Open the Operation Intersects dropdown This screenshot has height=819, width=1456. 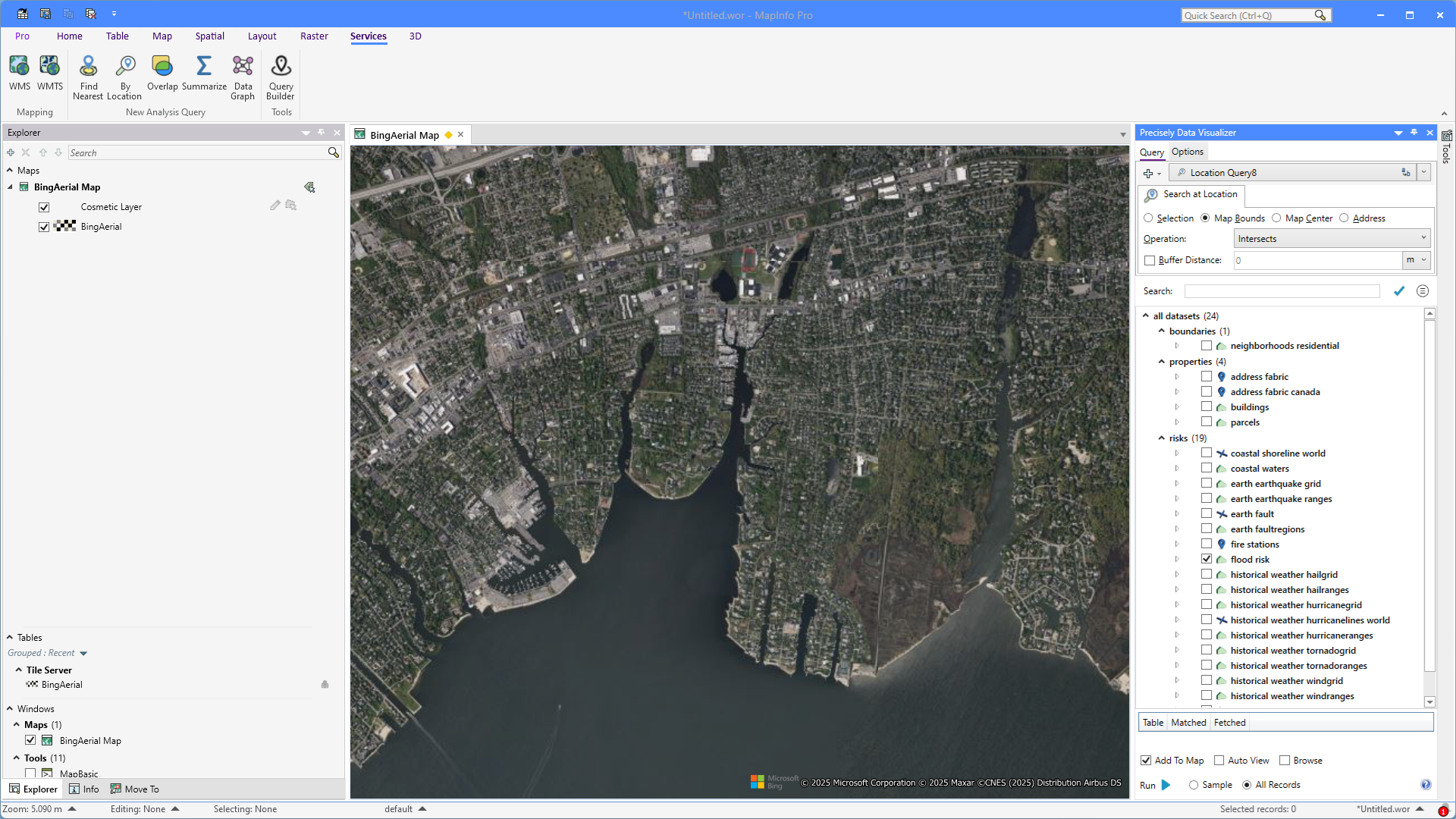coord(1332,239)
